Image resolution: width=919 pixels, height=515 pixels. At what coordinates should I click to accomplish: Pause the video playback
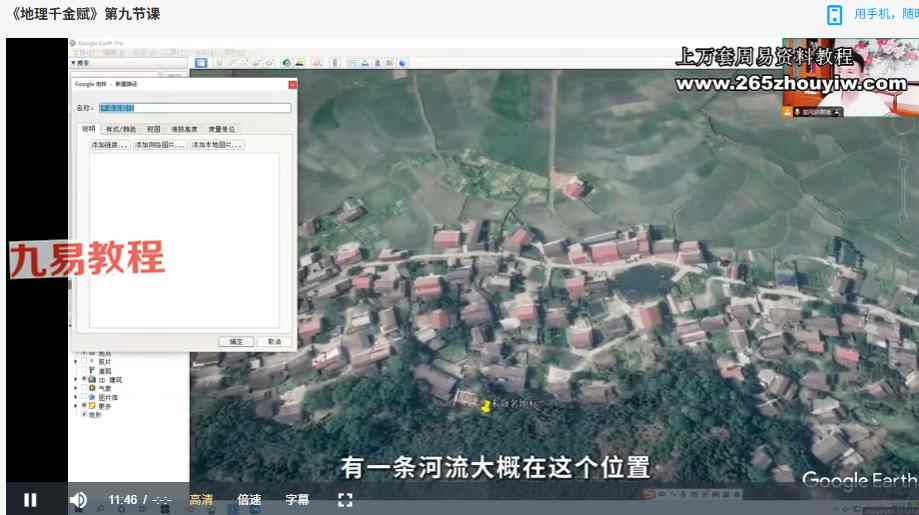[30, 499]
